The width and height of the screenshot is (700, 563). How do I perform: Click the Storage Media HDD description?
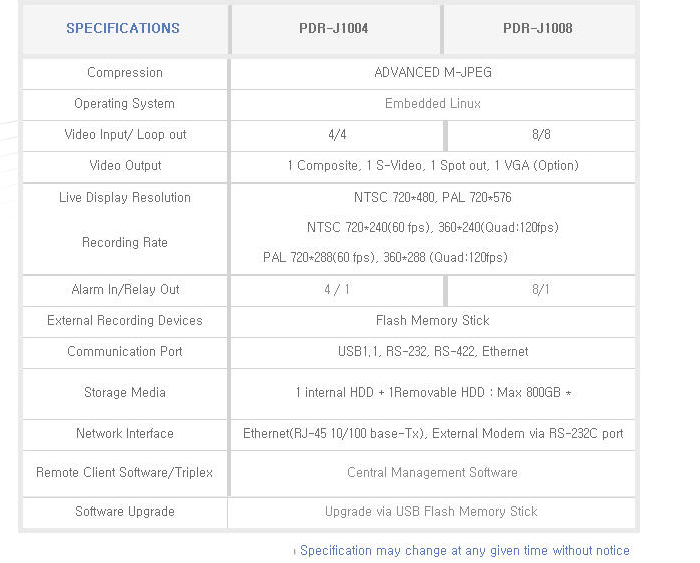[x=432, y=393]
